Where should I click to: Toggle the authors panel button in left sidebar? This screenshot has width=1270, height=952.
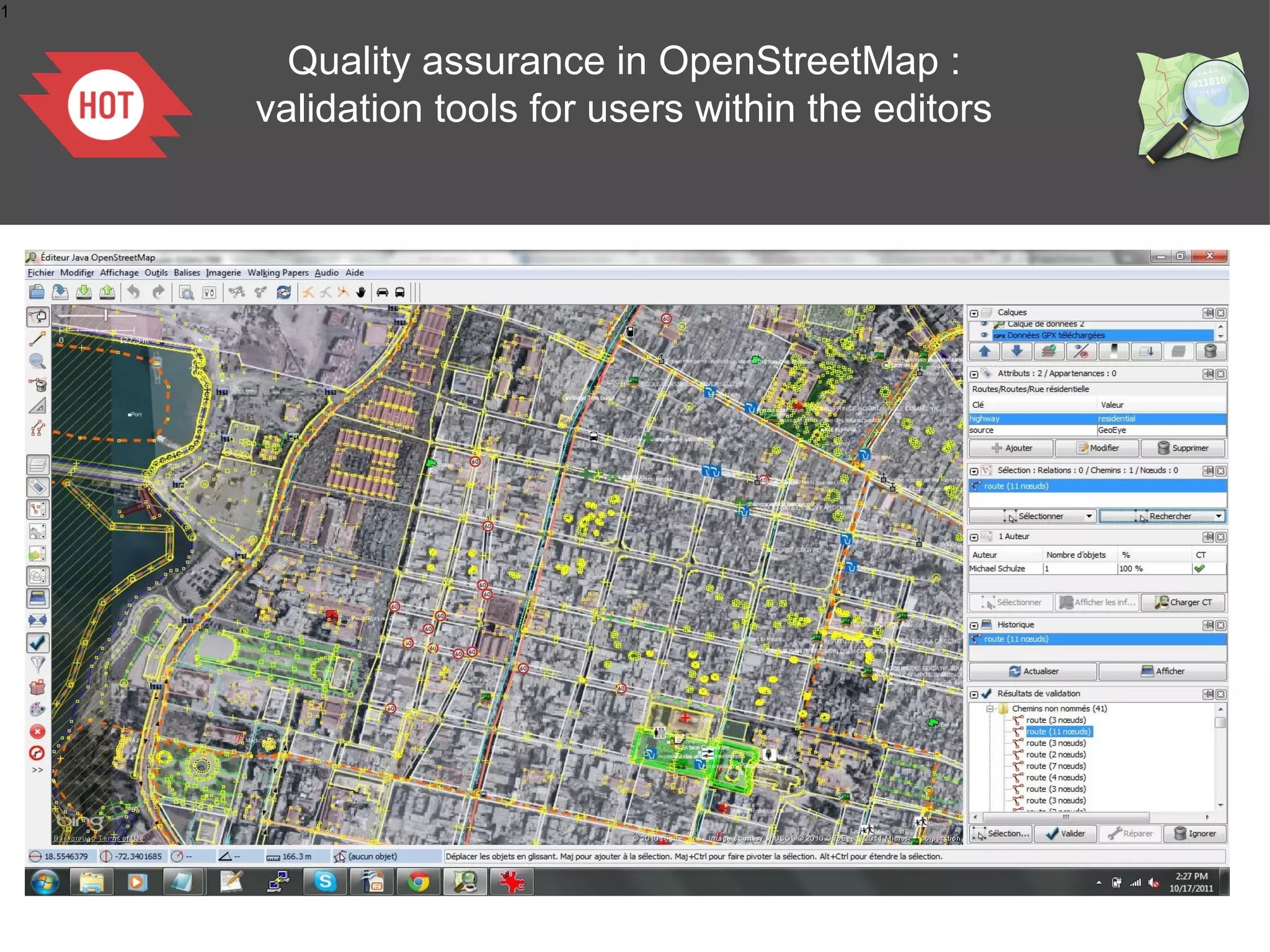coord(37,576)
